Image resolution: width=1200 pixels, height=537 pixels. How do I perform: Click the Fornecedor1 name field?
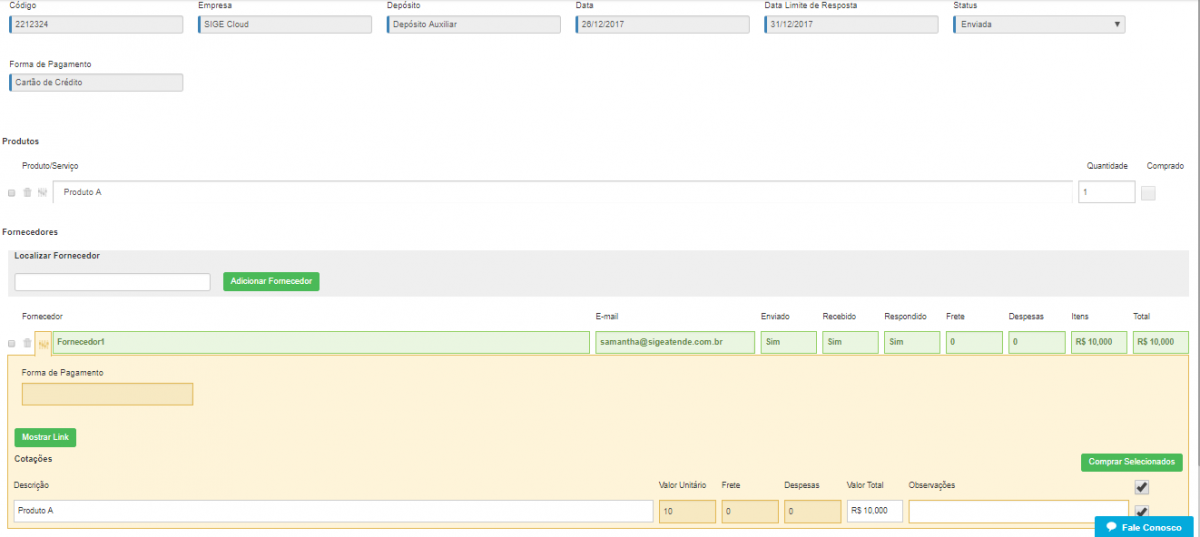321,342
